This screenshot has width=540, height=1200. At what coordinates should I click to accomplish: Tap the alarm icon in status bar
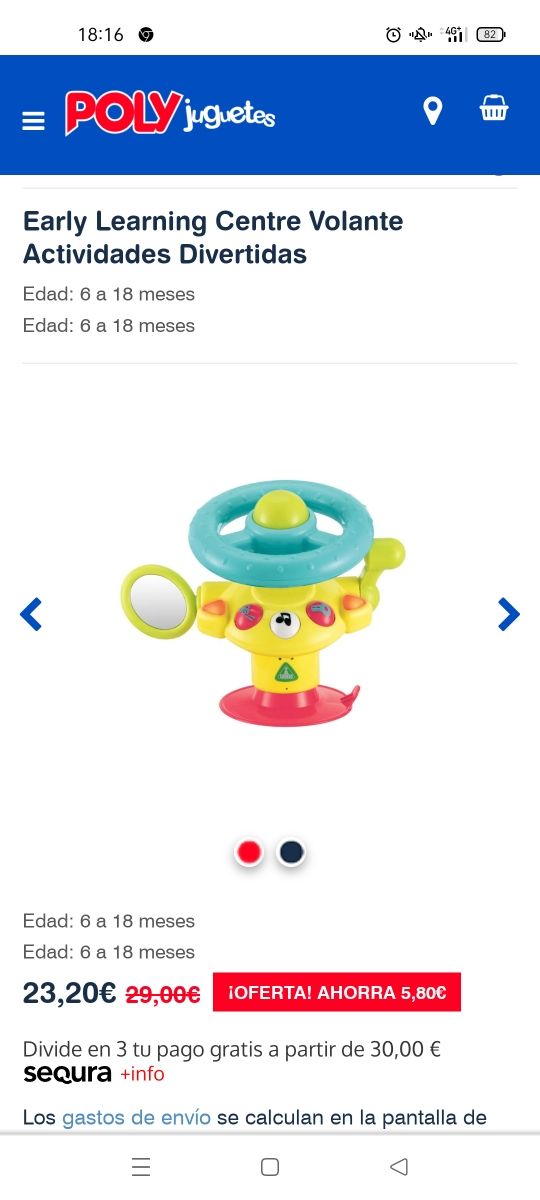(393, 34)
